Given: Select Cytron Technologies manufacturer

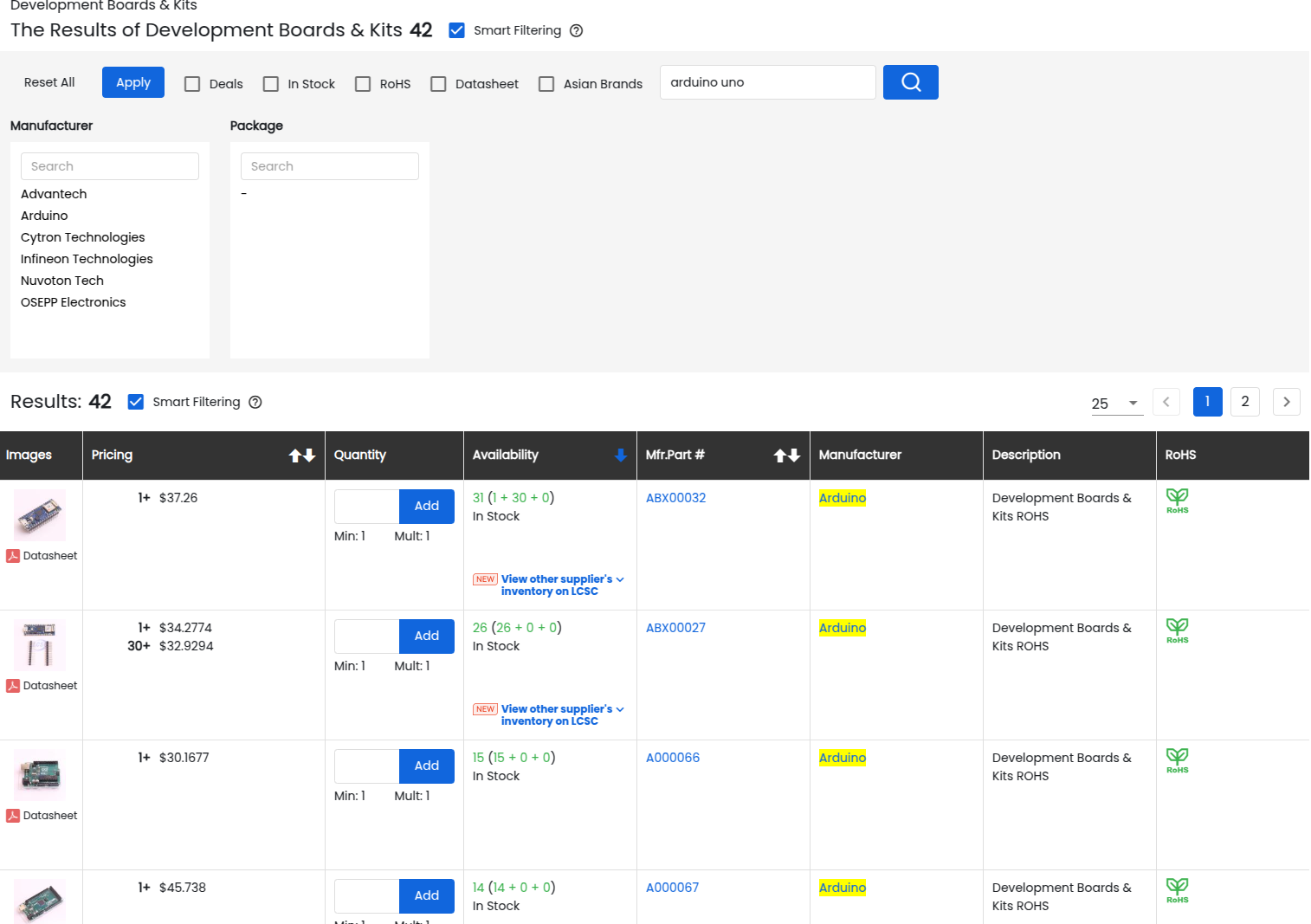Looking at the screenshot, I should click(83, 237).
